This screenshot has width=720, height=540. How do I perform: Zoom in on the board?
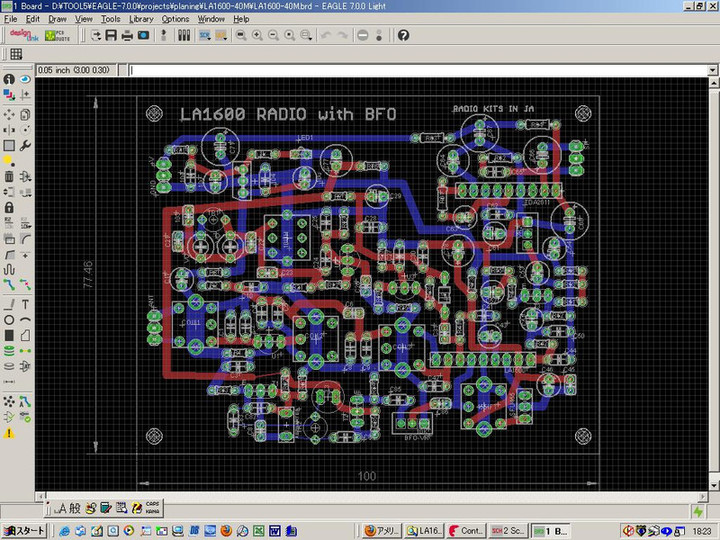[x=257, y=35]
